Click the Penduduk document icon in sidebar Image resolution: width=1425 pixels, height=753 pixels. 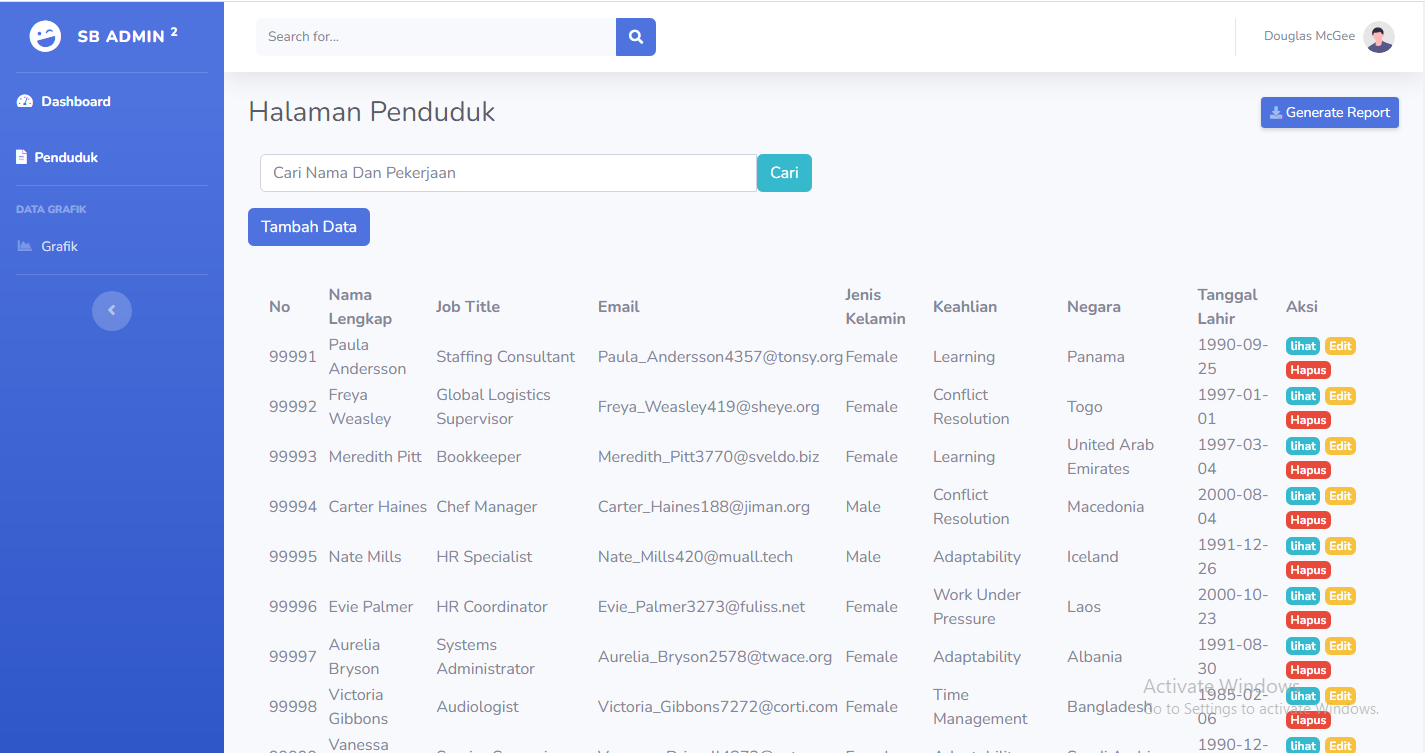22,157
